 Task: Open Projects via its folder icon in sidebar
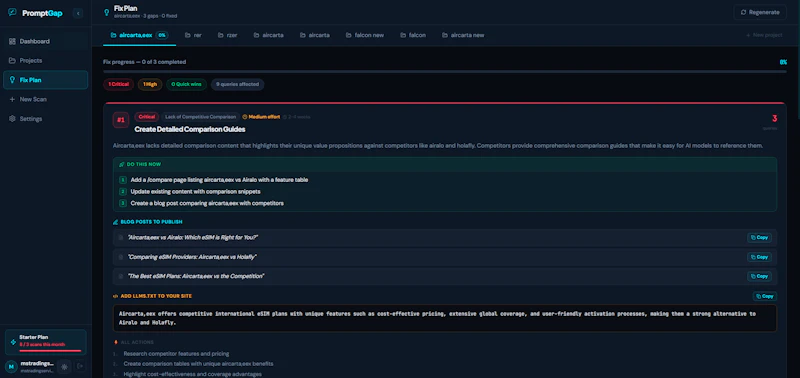click(x=12, y=61)
